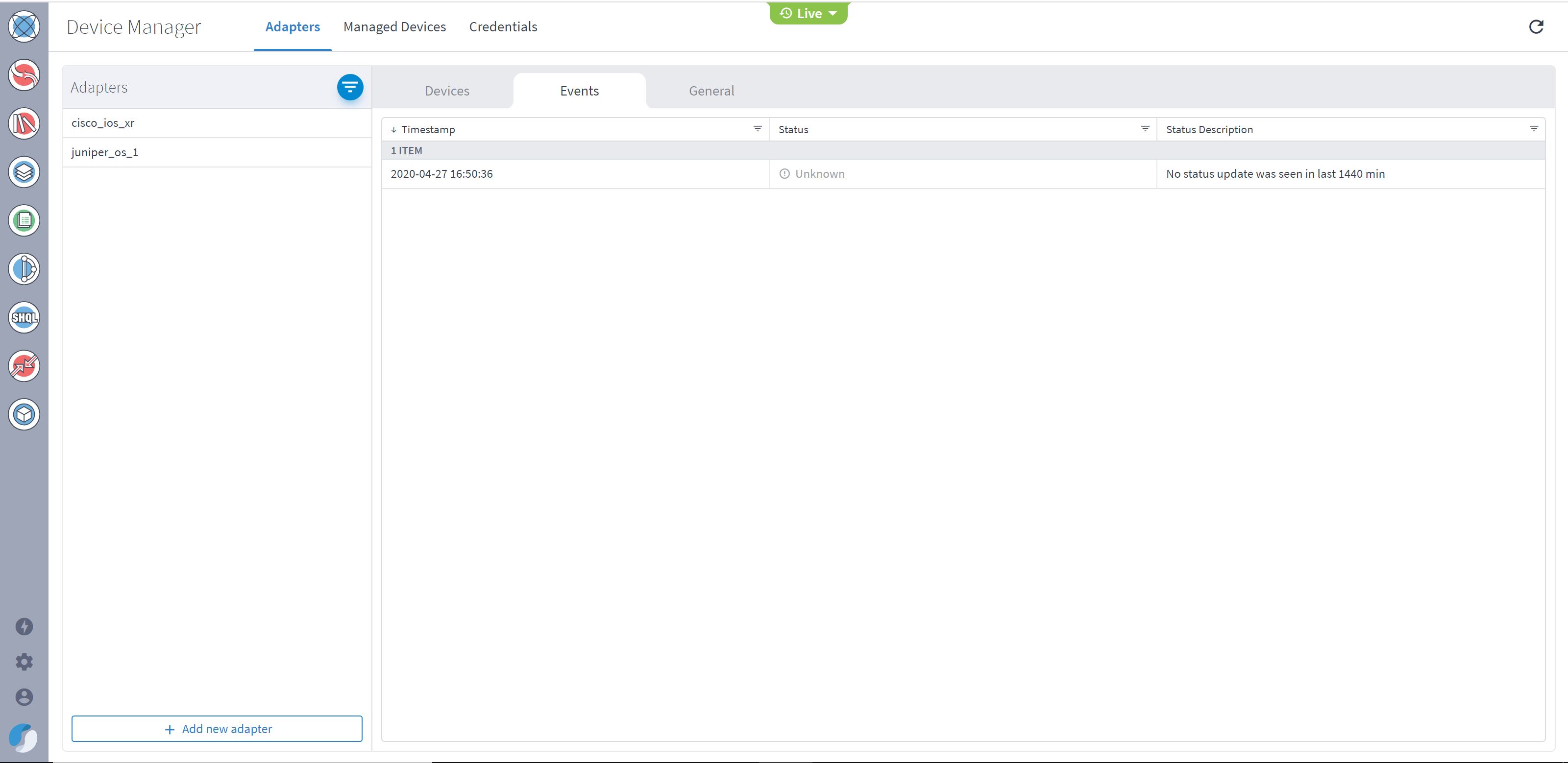
Task: Open the blue filter icon in Adapters panel
Action: tap(350, 87)
